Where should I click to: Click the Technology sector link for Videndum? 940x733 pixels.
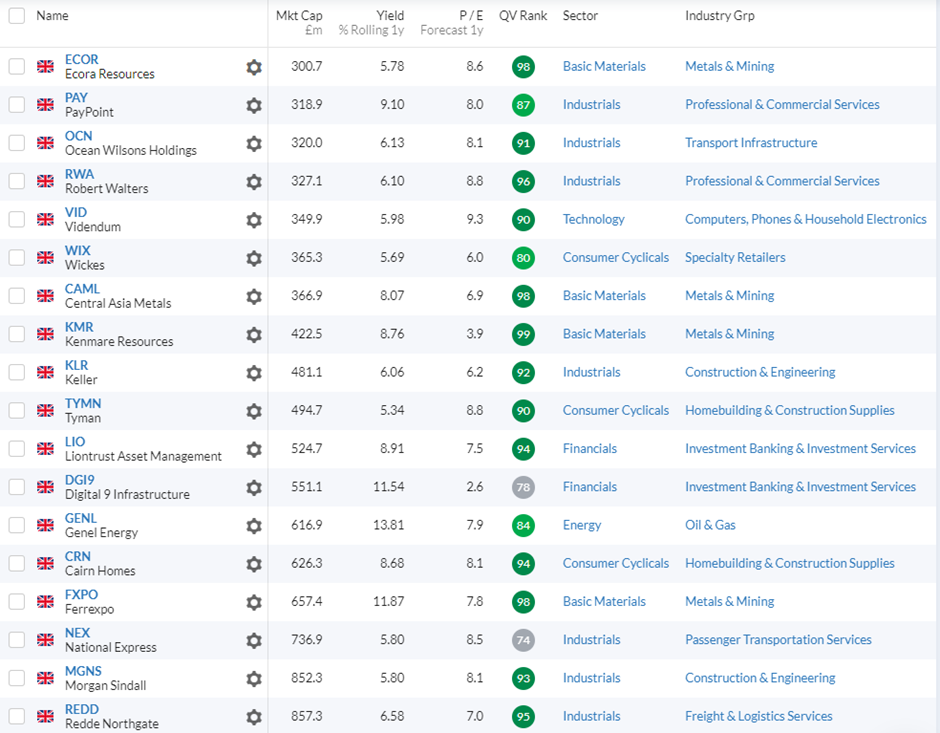coord(593,219)
